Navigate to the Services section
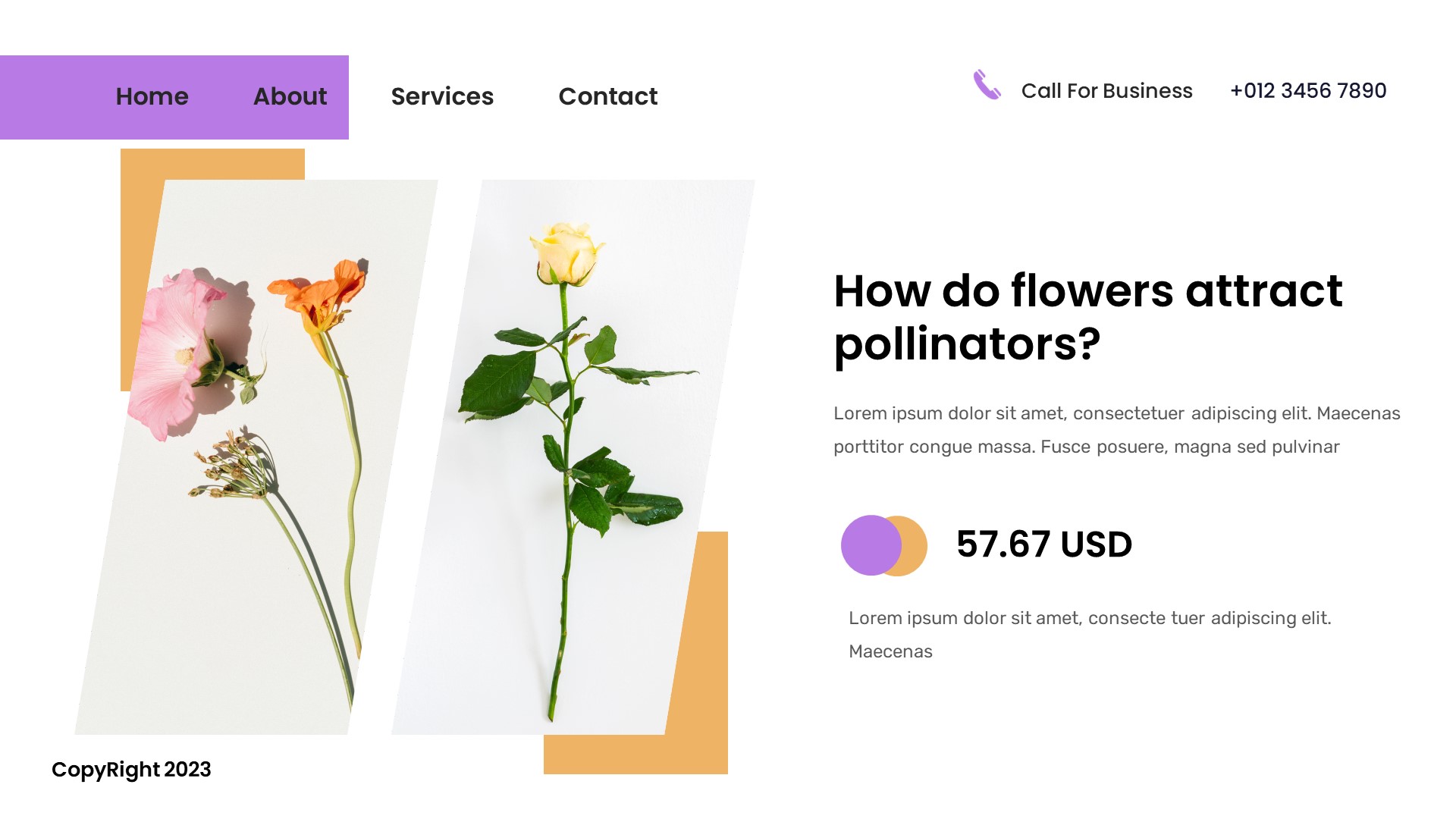This screenshot has height=819, width=1456. click(442, 96)
